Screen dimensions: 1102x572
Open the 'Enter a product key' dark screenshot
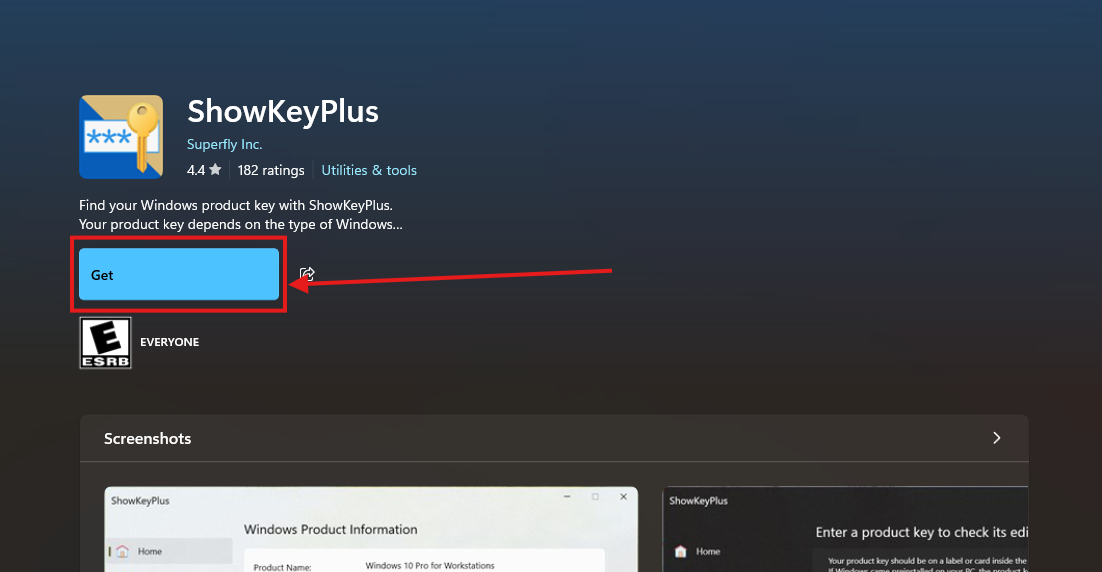click(x=845, y=529)
